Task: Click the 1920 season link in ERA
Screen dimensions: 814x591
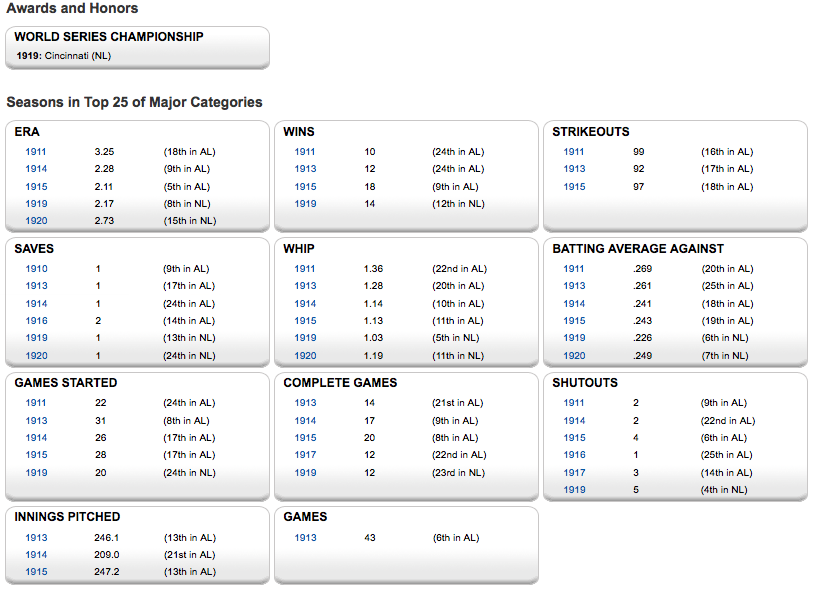Action: tap(36, 221)
